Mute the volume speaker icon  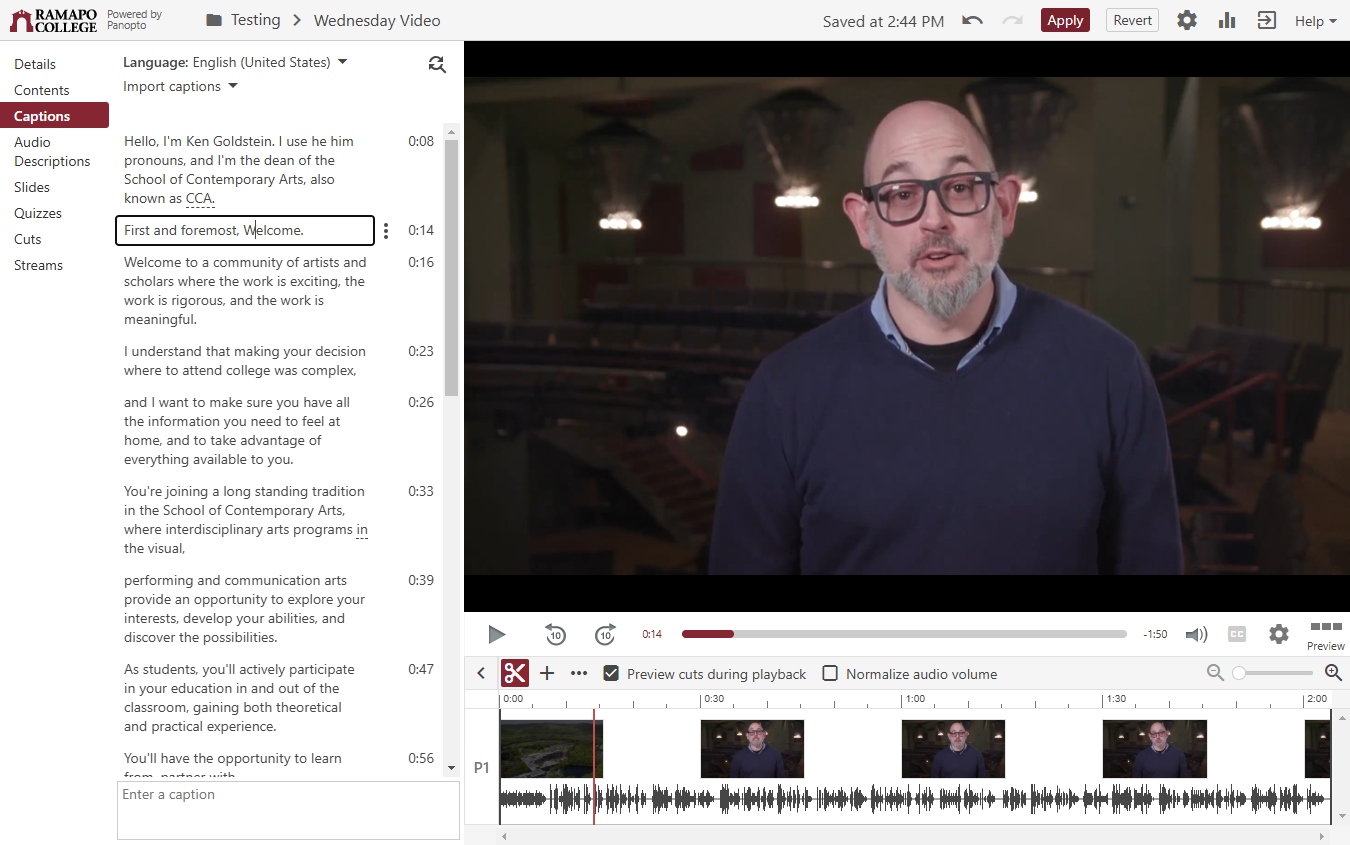pyautogui.click(x=1196, y=634)
